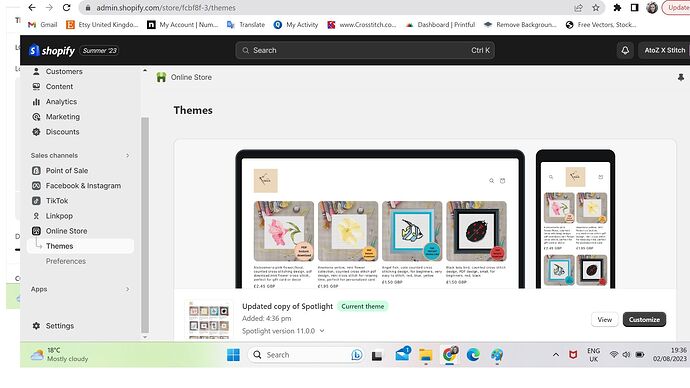Click the View theme button

604,320
